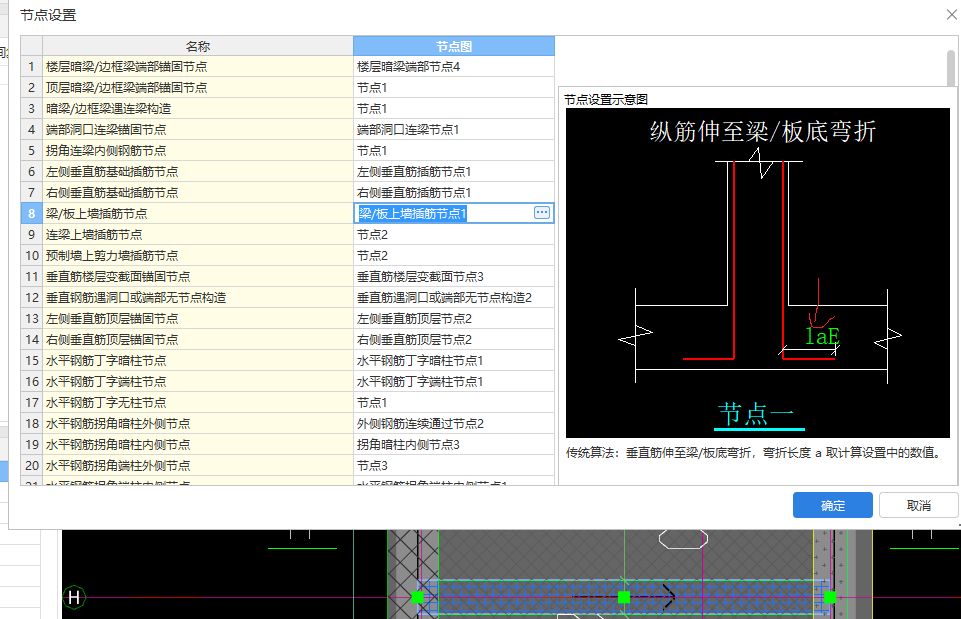The width and height of the screenshot is (961, 619).
Task: Select row 水平钢筋拐角端柱外侧节点
Action: pos(197,465)
